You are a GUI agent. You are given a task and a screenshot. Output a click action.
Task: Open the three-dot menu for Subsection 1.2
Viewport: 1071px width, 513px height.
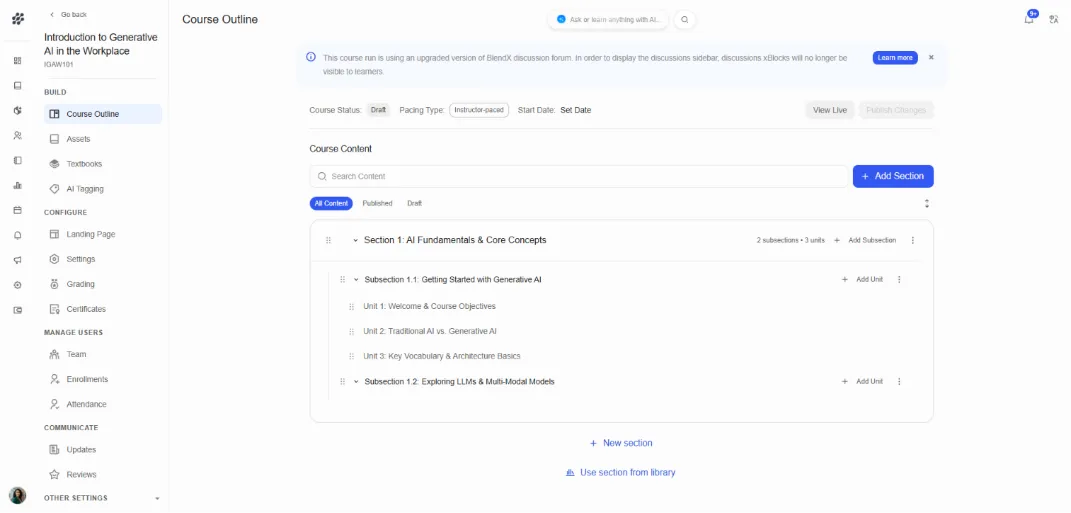[x=899, y=382]
